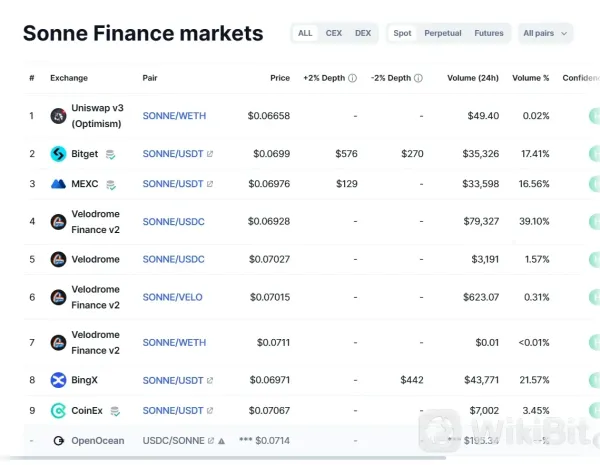
Task: Click the $79,327 volume cell
Action: click(x=481, y=222)
